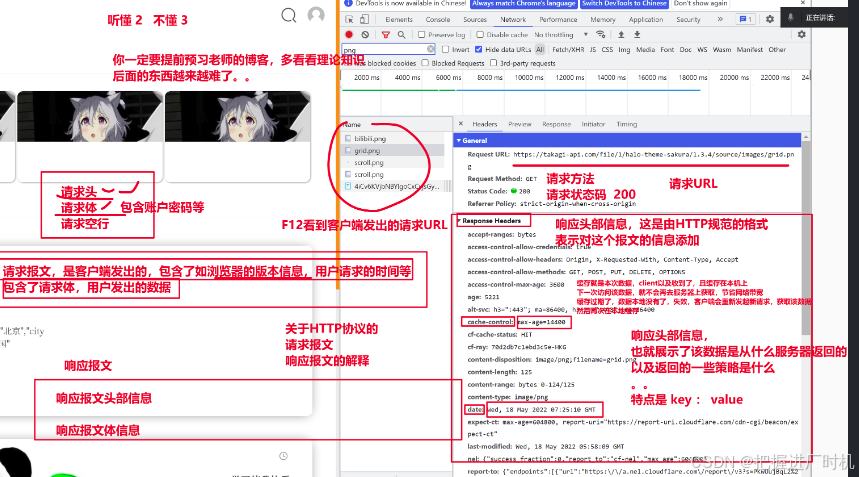Screen dimensions: 859x477
Task: Click the red record network log button
Action: (349, 35)
